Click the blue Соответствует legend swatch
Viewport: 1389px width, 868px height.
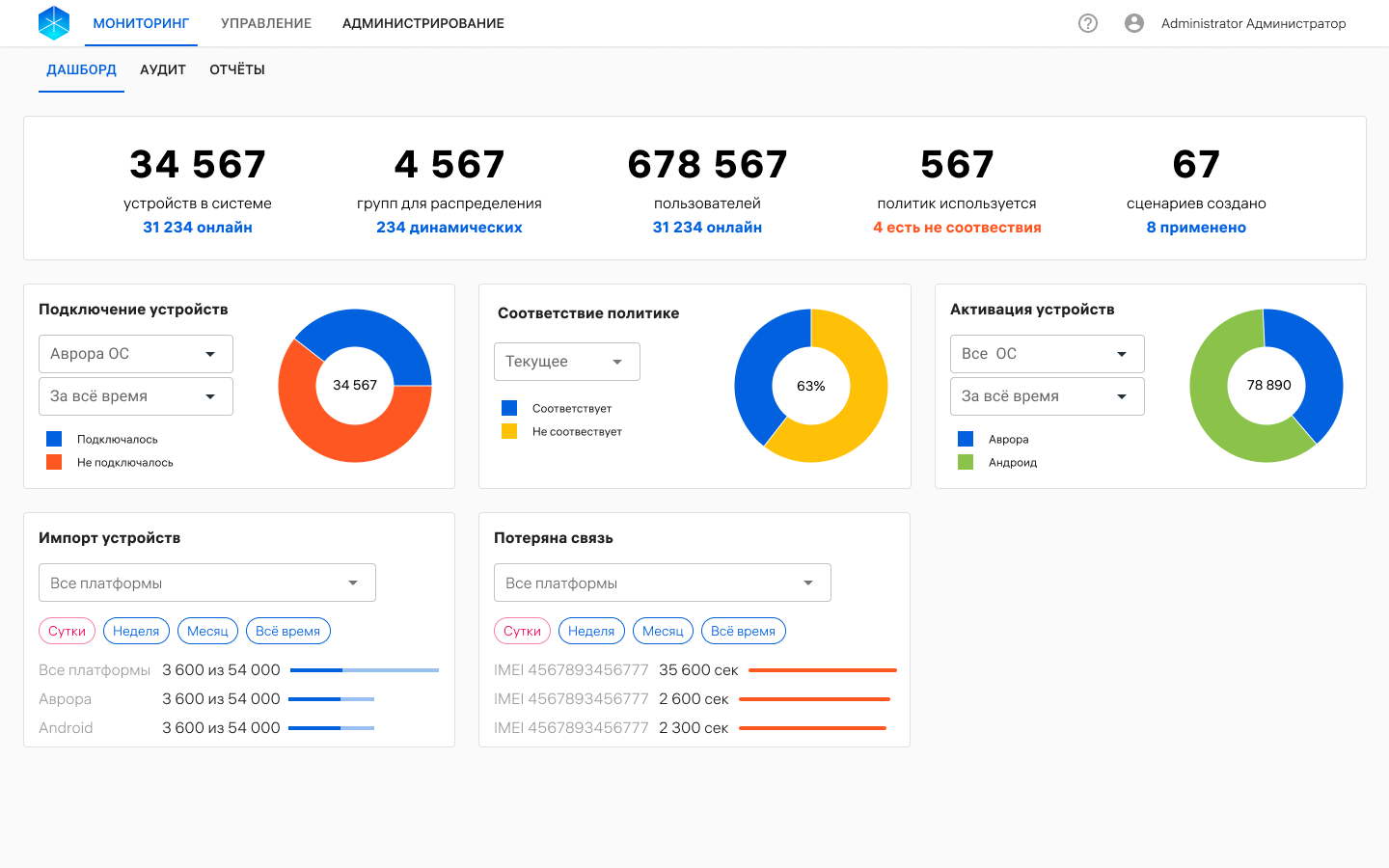pyautogui.click(x=509, y=408)
